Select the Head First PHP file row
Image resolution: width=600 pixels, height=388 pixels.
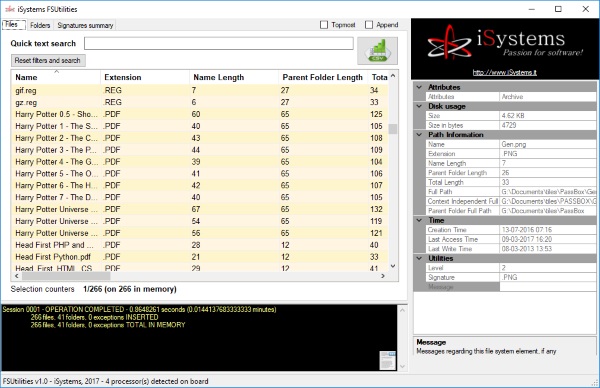pos(200,245)
